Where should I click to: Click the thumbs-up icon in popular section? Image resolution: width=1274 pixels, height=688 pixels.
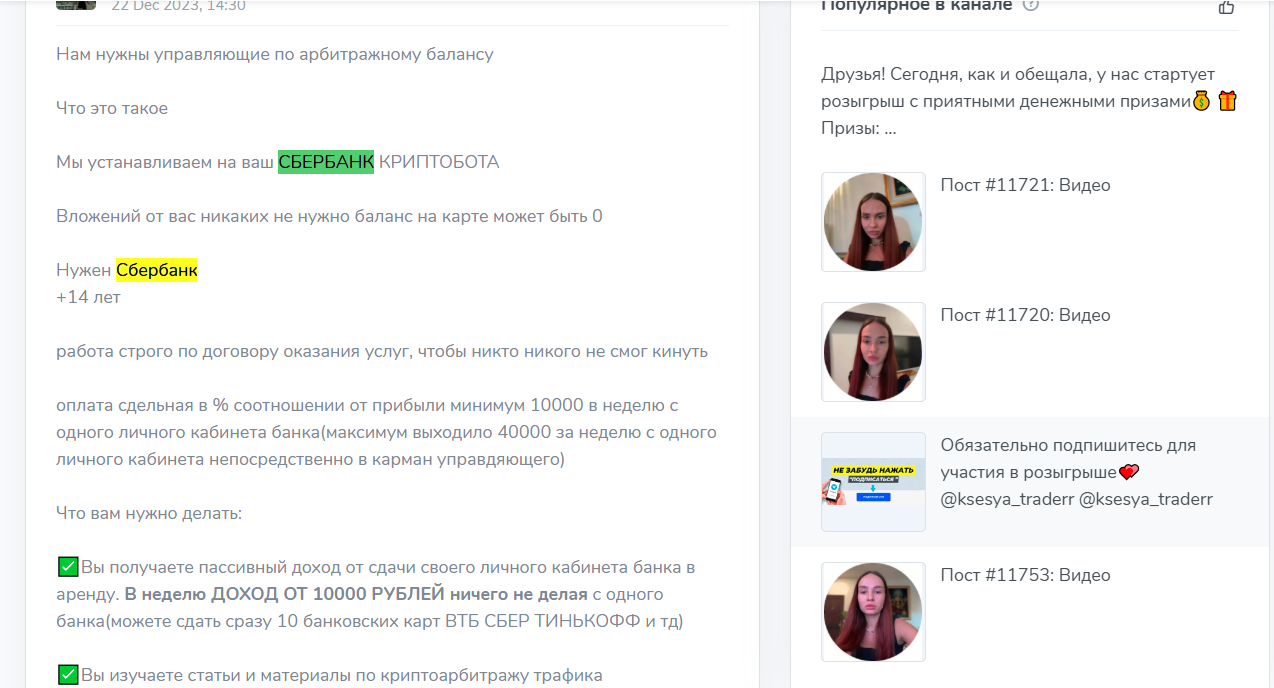pos(1226,6)
